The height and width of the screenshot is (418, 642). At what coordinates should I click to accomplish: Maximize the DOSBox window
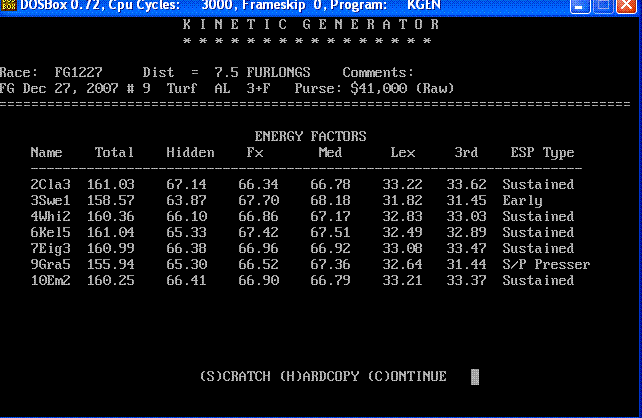pyautogui.click(x=603, y=6)
